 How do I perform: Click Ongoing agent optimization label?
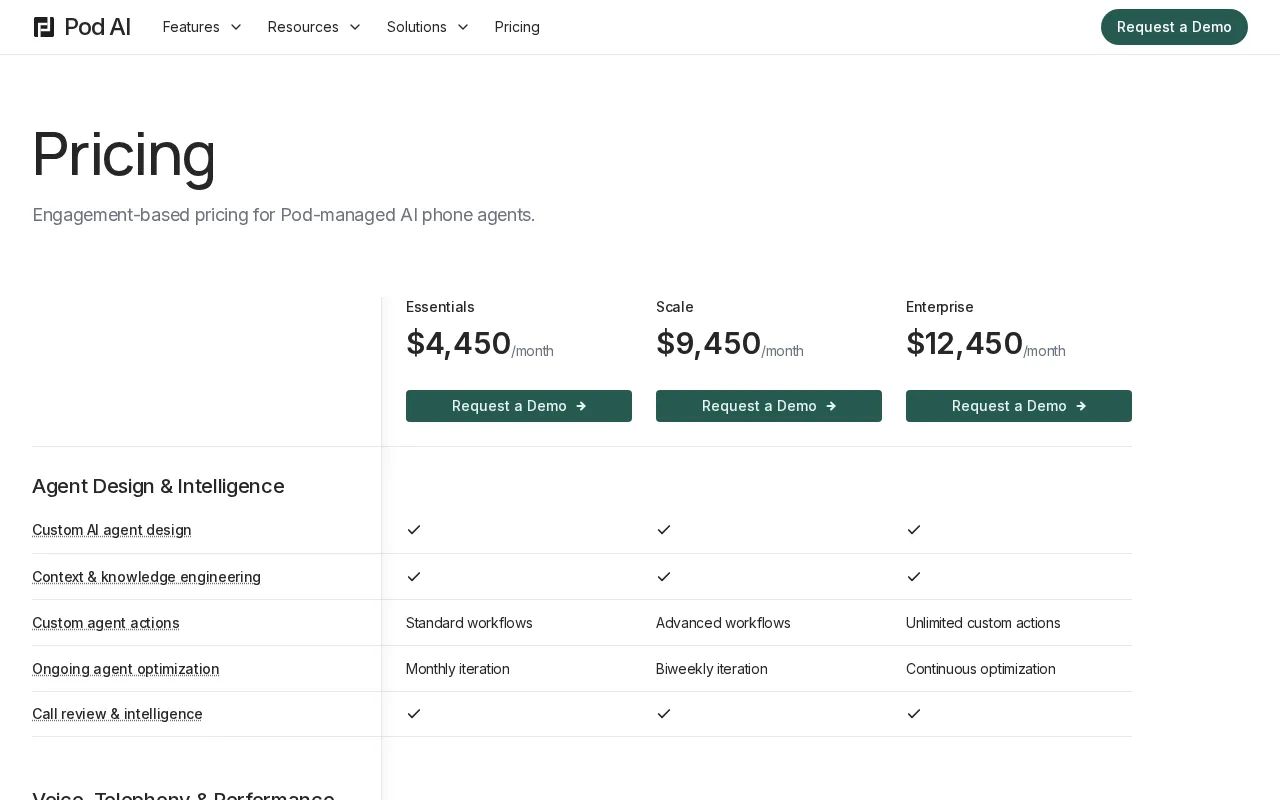pos(126,669)
